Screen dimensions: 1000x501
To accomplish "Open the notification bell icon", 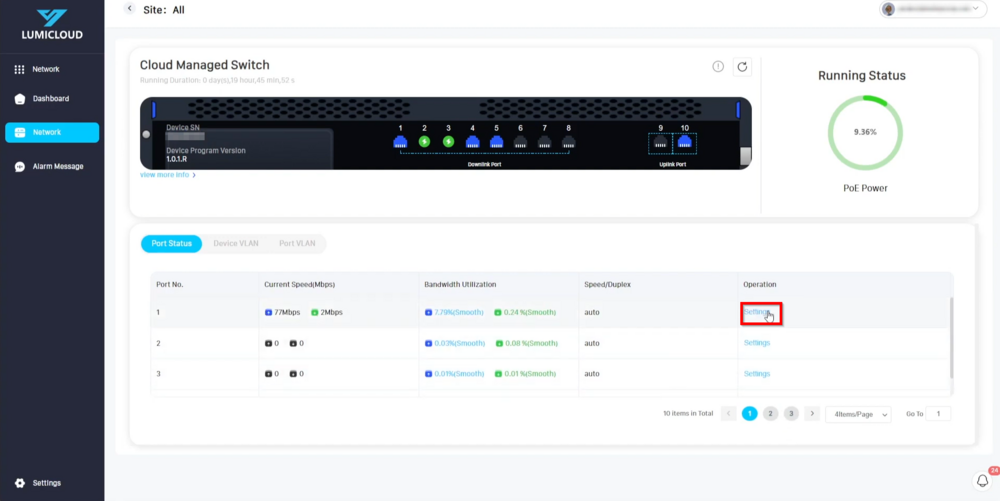I will coord(982,481).
